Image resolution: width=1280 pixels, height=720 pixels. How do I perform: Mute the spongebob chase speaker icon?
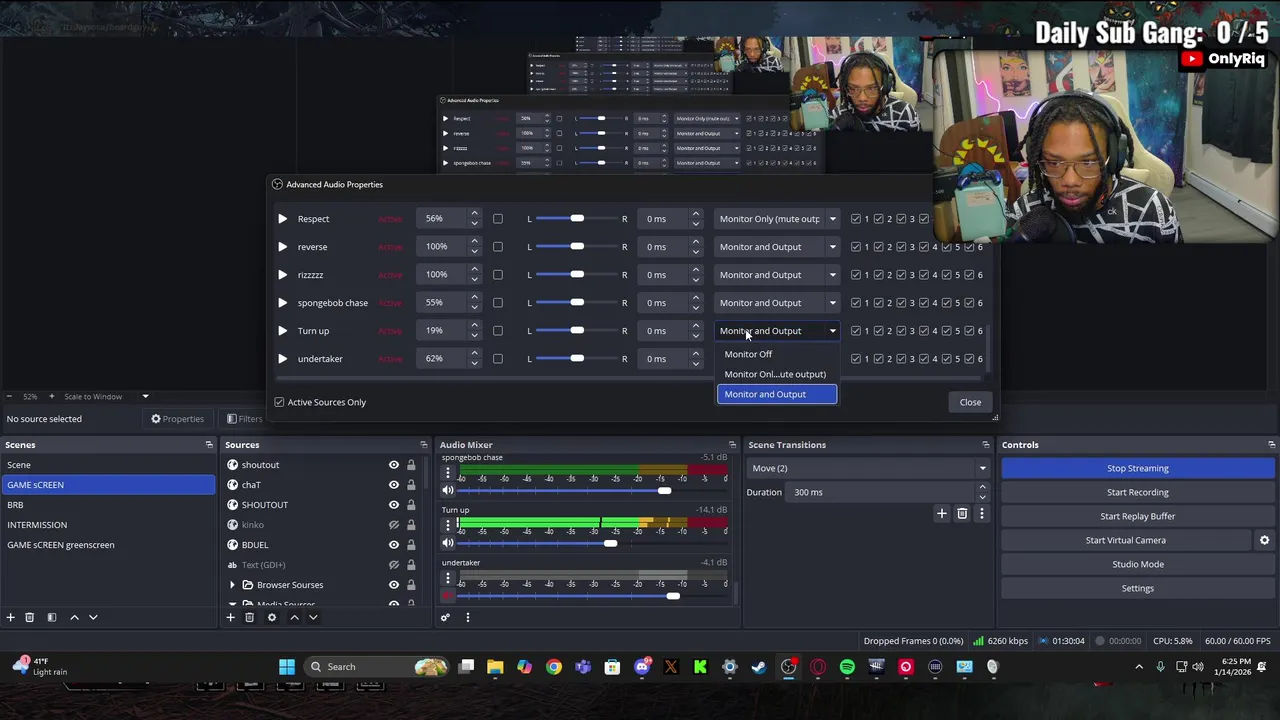448,490
